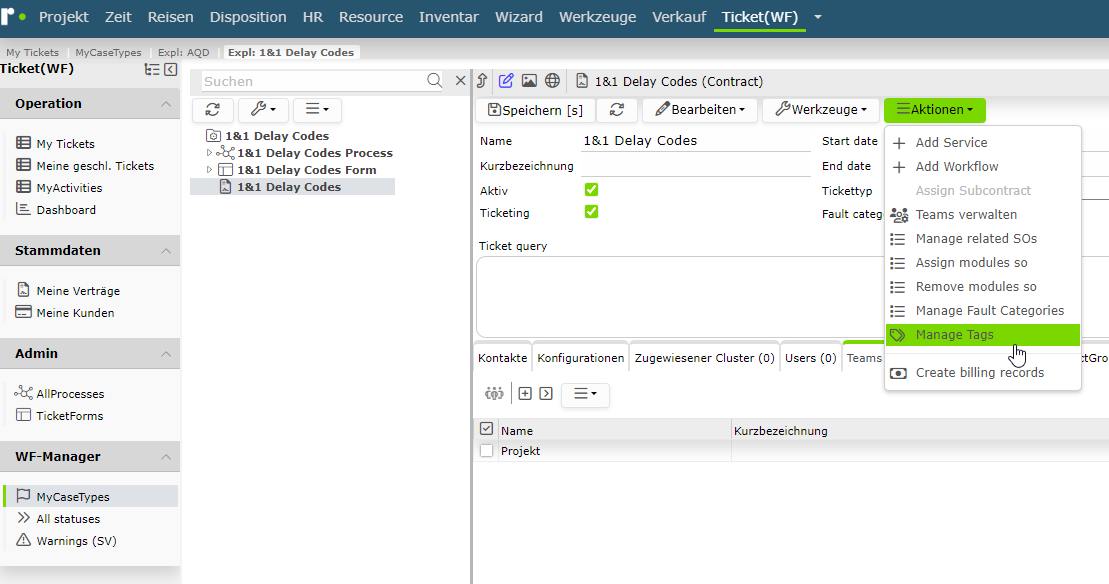This screenshot has width=1109, height=584.
Task: Toggle the Aktionen dropdown button
Action: [934, 110]
